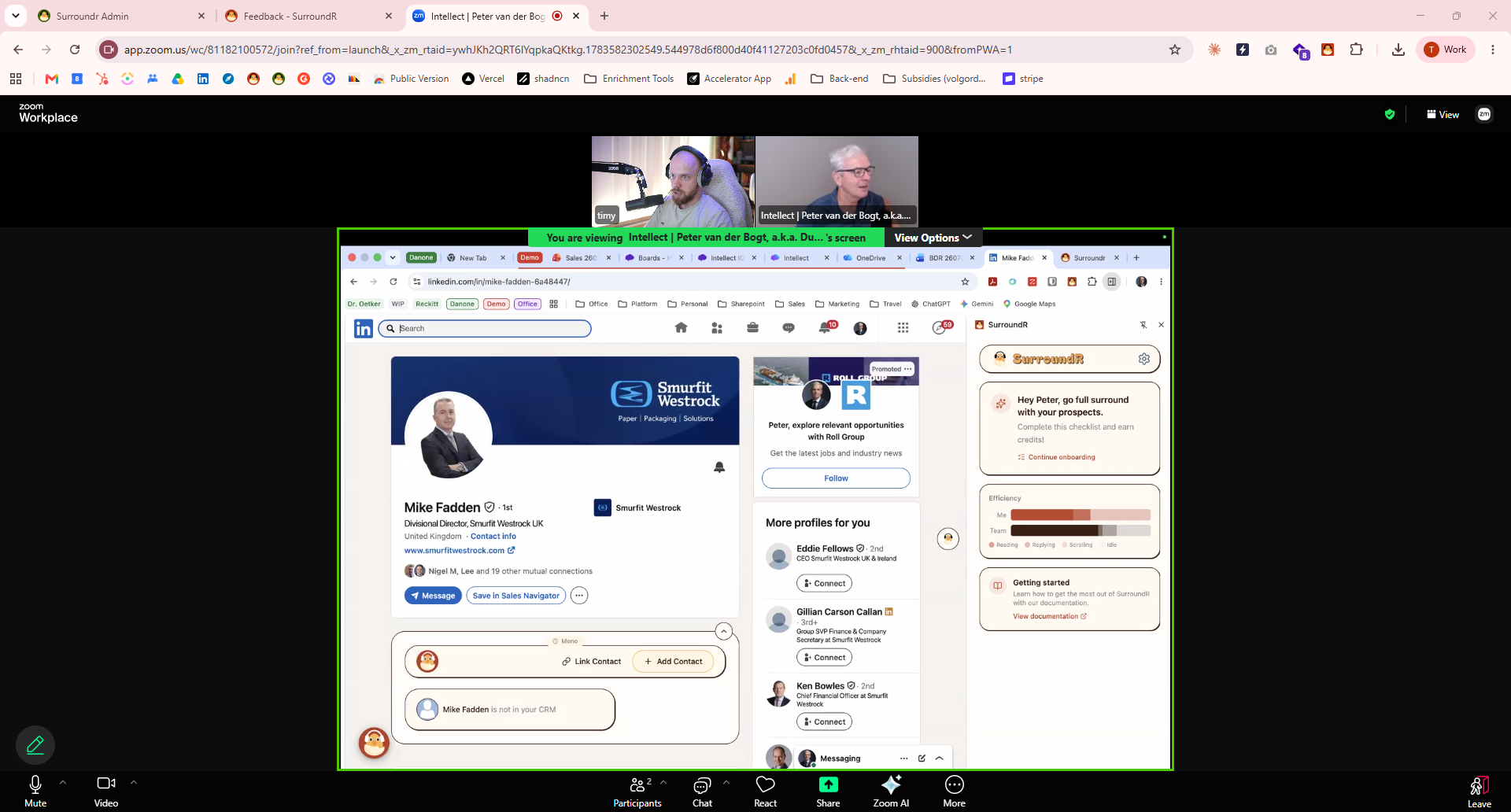Click the green encryption shield icon

pos(1390,114)
